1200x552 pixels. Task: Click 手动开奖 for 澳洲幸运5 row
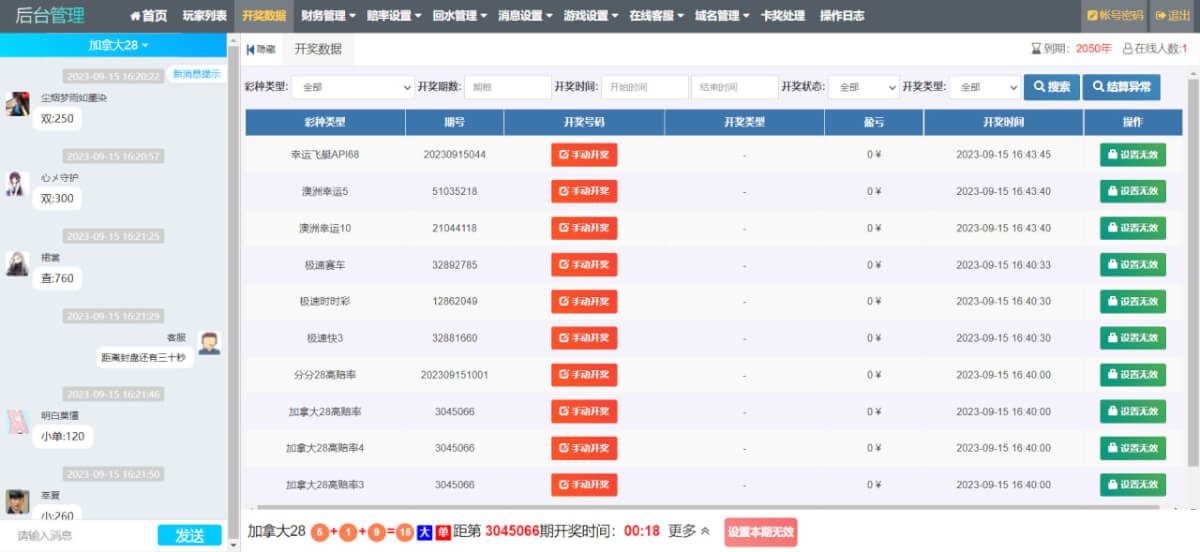click(584, 191)
